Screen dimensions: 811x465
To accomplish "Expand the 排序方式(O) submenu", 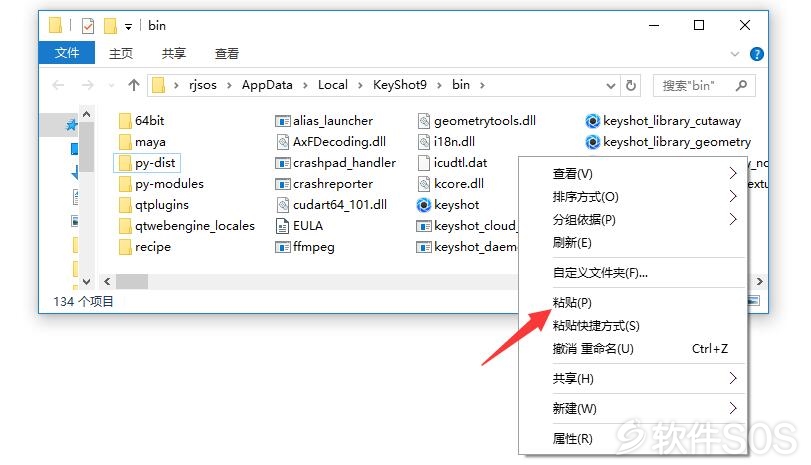I will 732,196.
